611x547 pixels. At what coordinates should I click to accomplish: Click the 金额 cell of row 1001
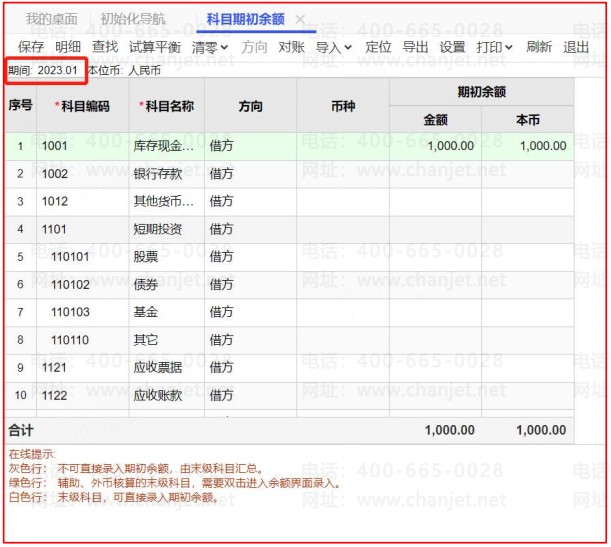pyautogui.click(x=435, y=146)
